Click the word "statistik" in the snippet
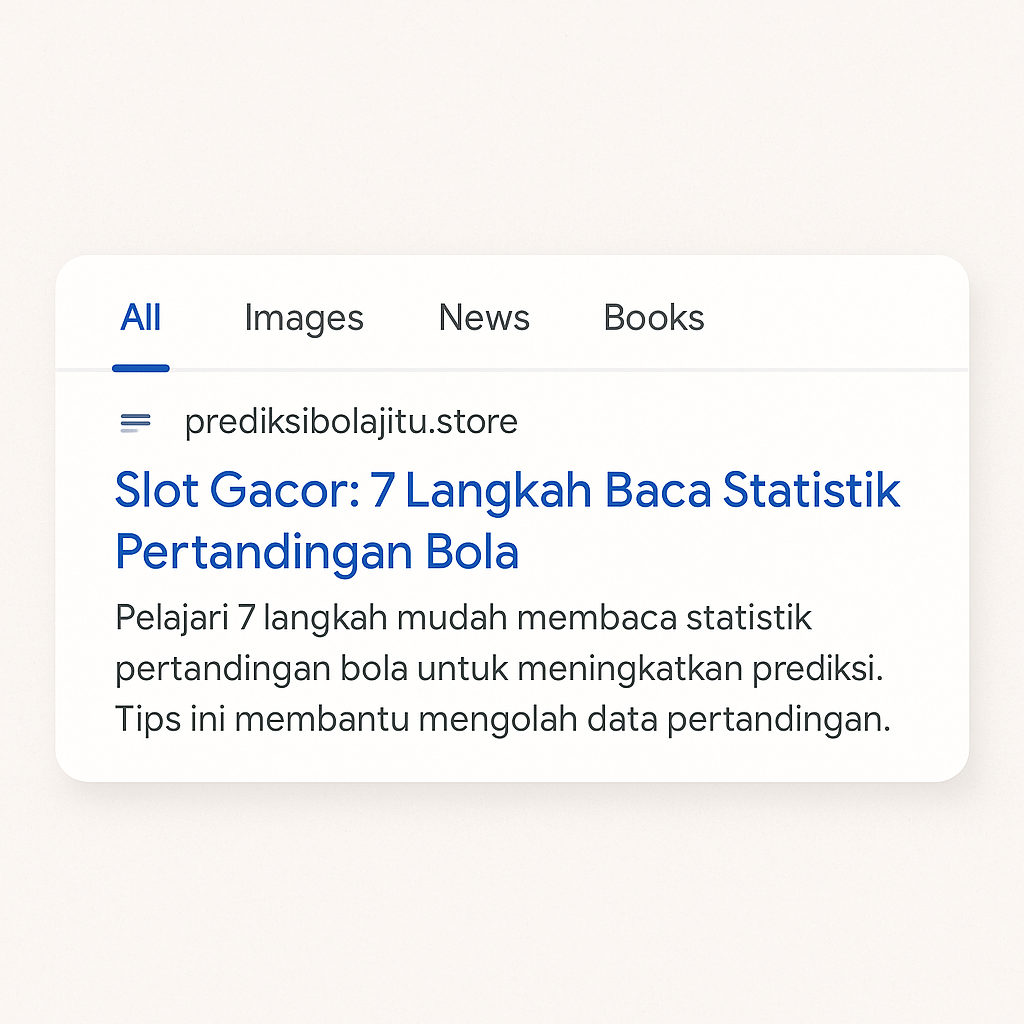Image resolution: width=1024 pixels, height=1024 pixels. 749,618
